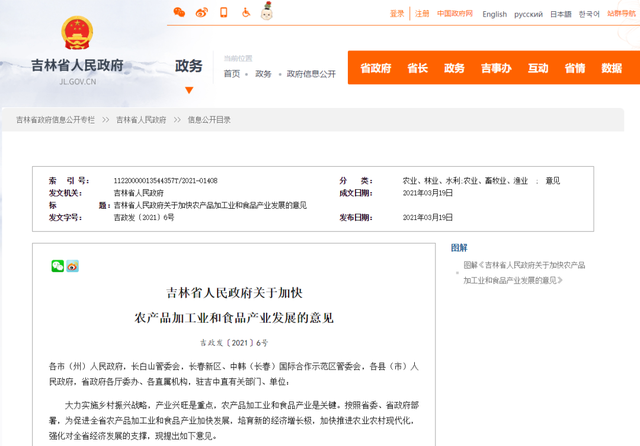The width and height of the screenshot is (640, 446).
Task: Open the Weibo icon in top bar
Action: point(202,13)
